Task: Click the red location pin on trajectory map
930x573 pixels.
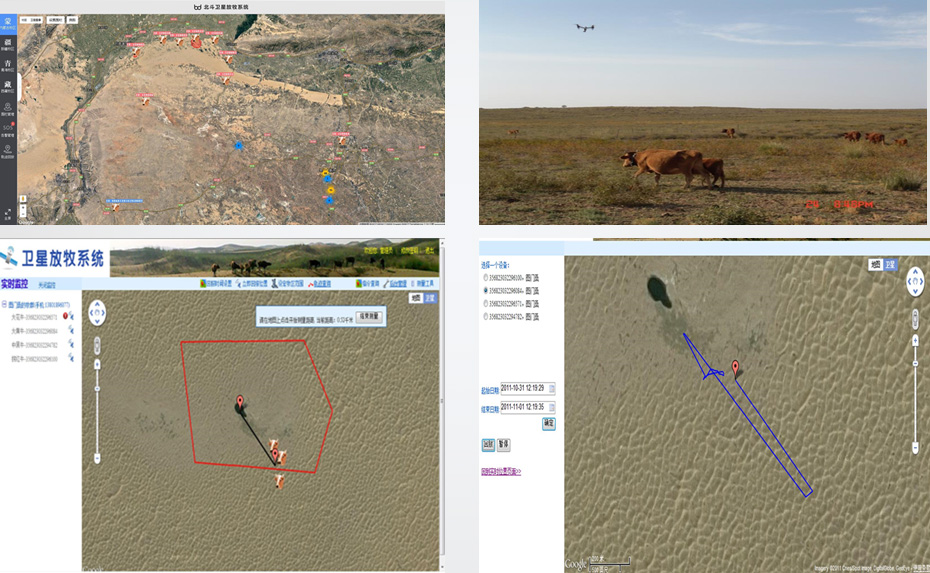Action: (735, 367)
